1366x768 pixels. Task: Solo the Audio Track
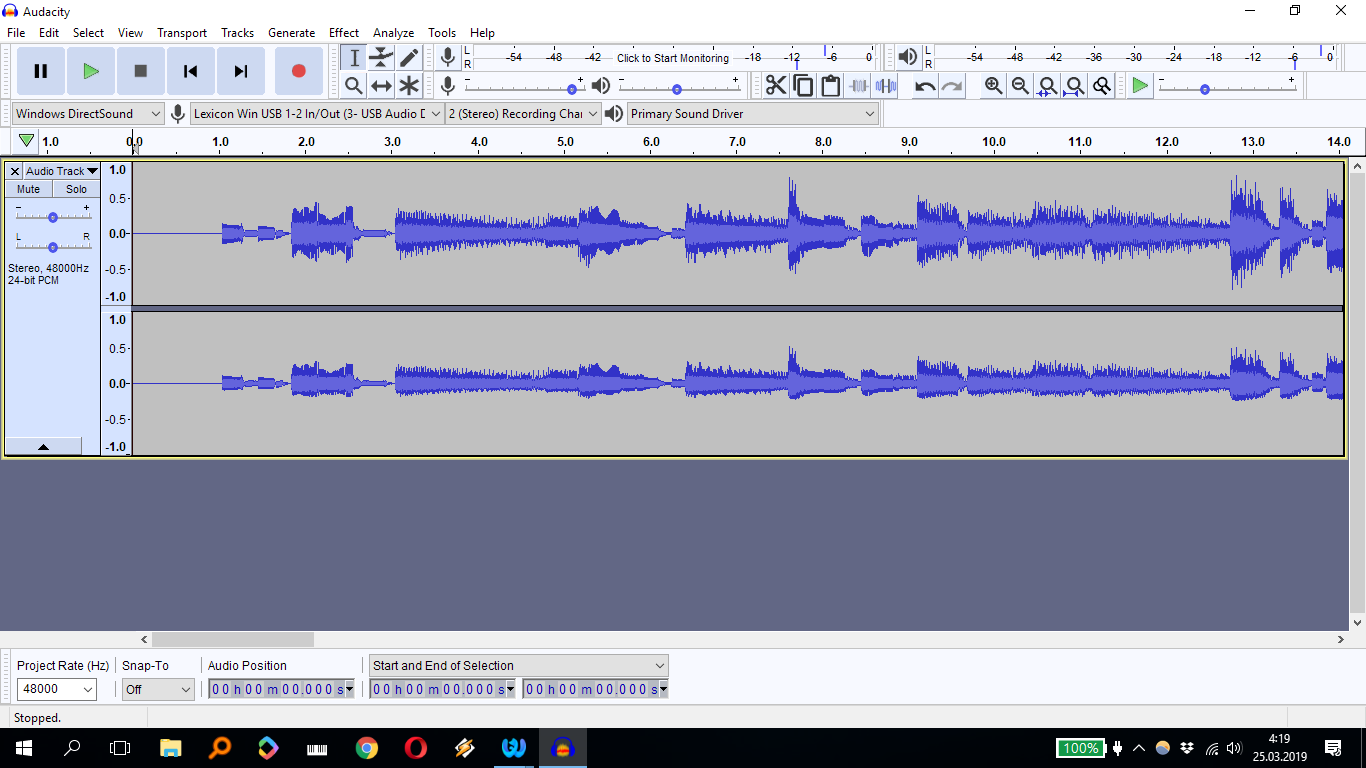76,189
